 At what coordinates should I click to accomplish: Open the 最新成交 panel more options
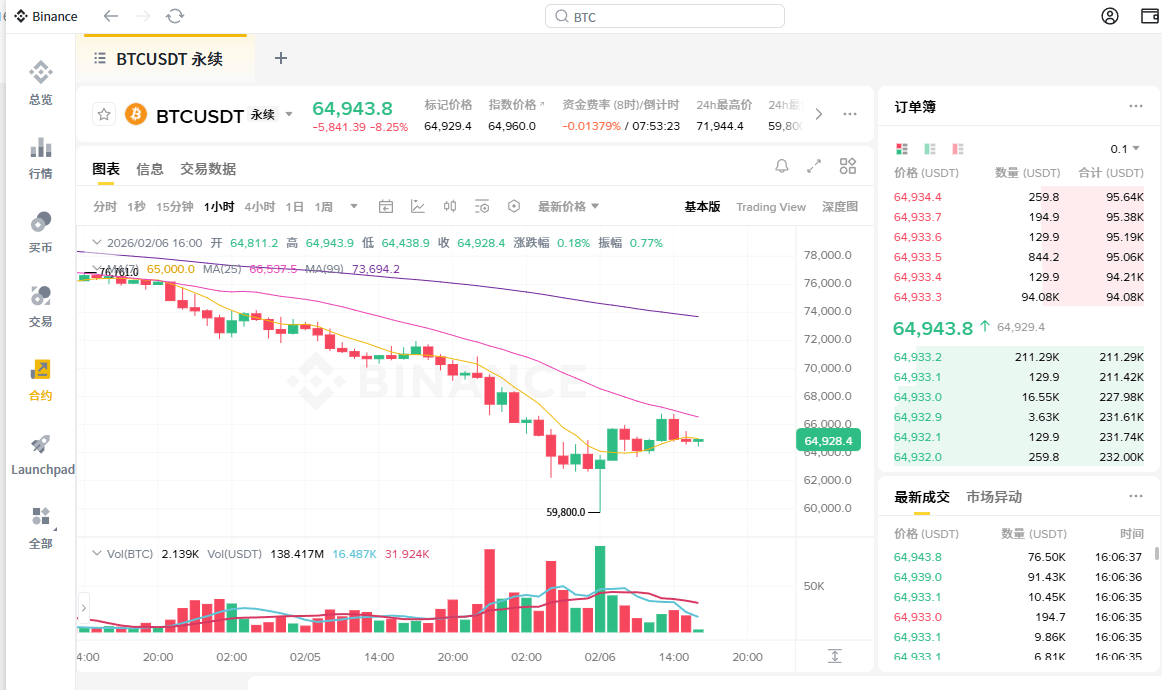1135,496
